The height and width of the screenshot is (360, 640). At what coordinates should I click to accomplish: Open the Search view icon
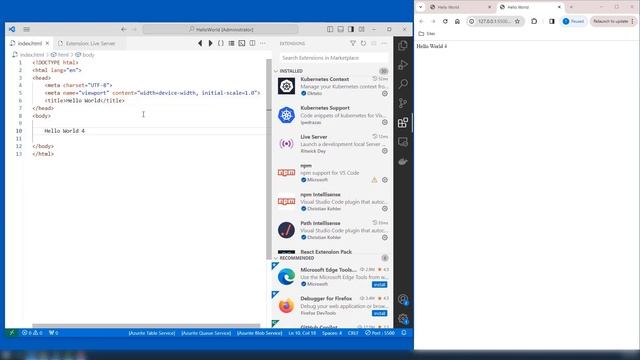click(x=403, y=84)
